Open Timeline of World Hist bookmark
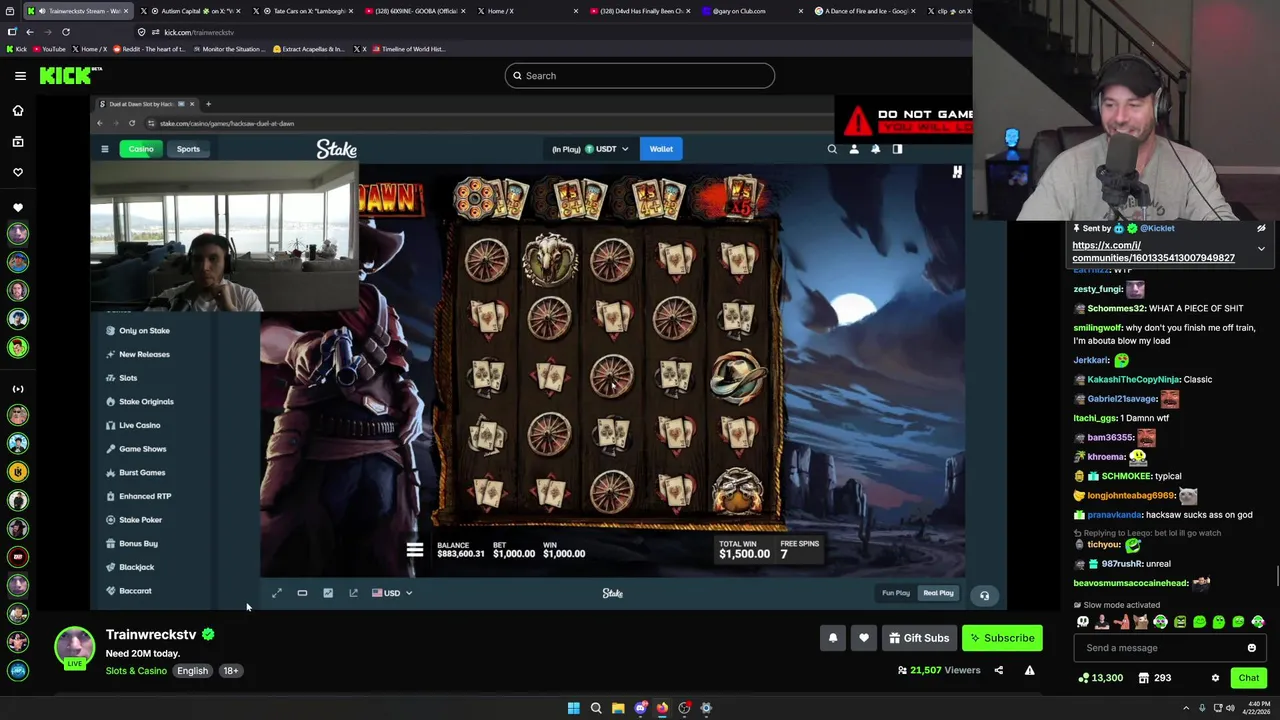This screenshot has height=720, width=1280. click(x=408, y=49)
